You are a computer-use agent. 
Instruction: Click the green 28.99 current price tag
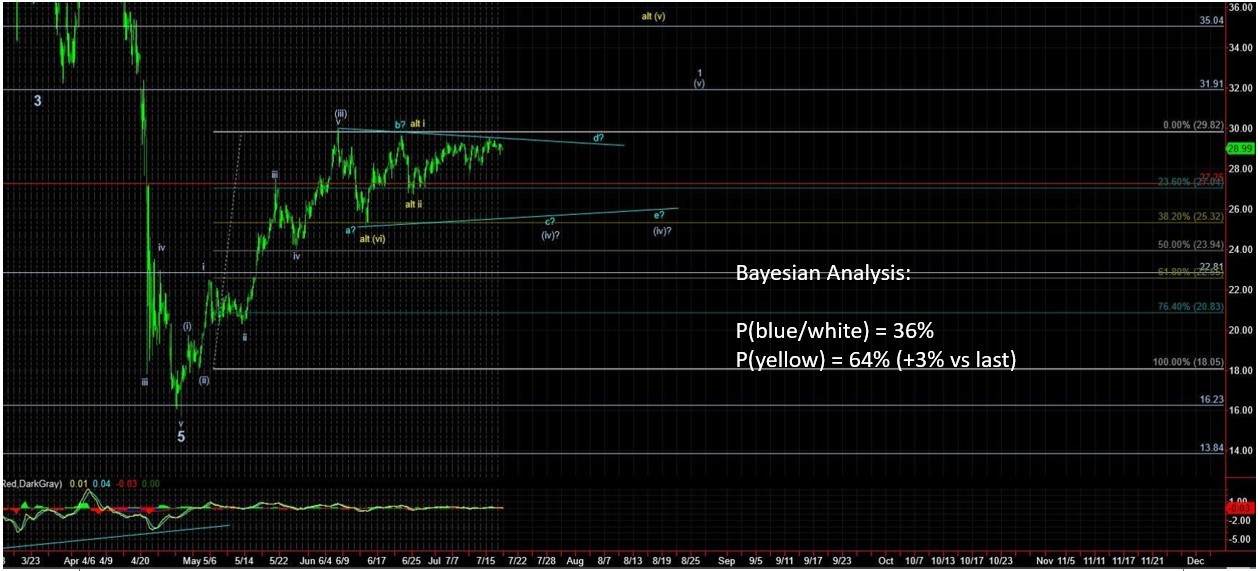[1241, 148]
